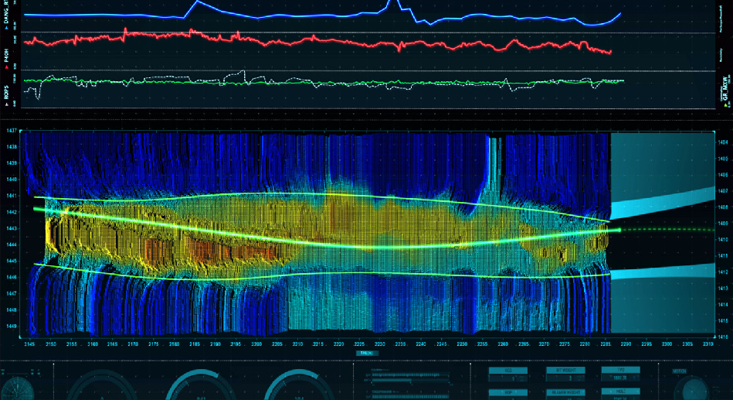This screenshot has height=400, width=733.
Task: Click the upper cyan projected boundary band
Action: (x=663, y=202)
